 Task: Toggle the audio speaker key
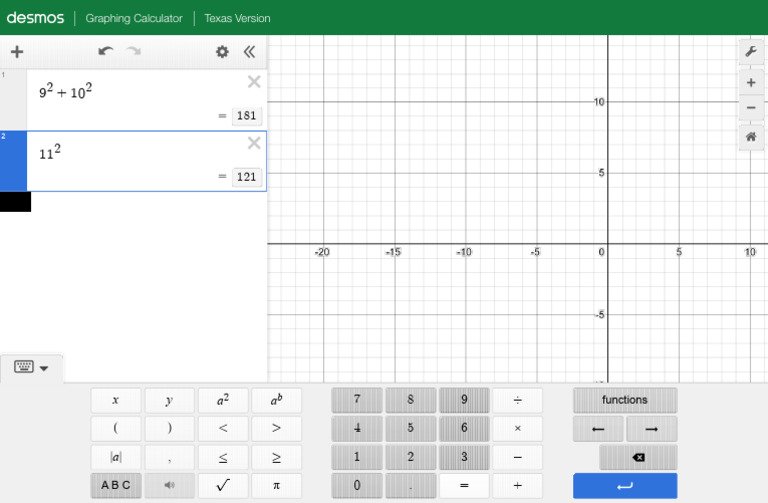point(169,485)
